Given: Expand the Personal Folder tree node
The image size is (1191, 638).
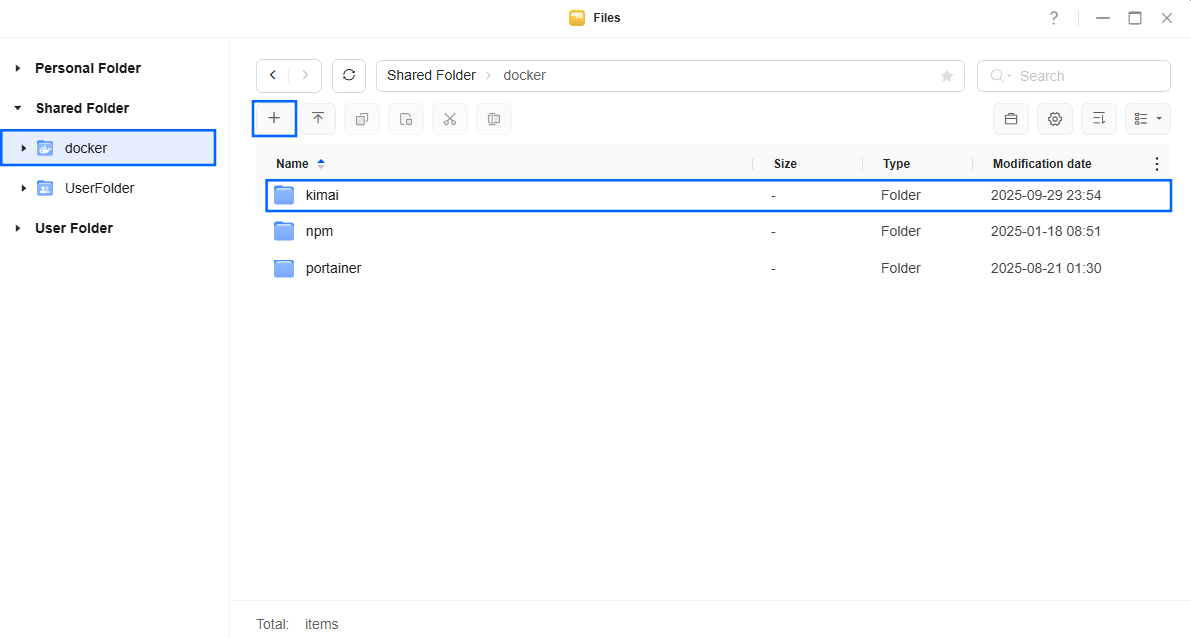Looking at the screenshot, I should (18, 68).
